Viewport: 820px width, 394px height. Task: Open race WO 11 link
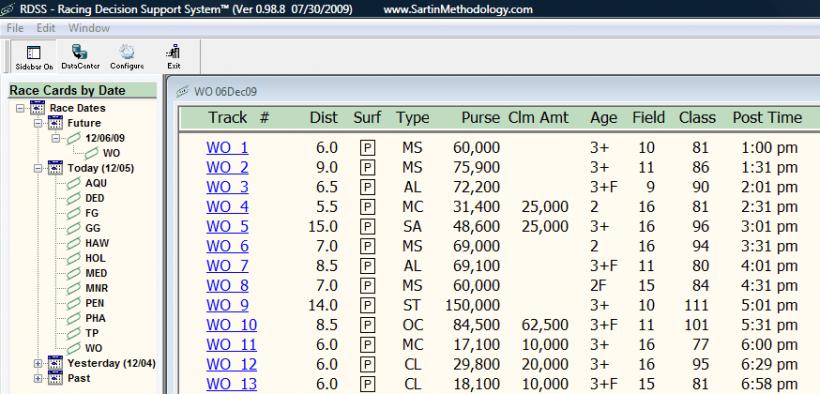pos(231,345)
